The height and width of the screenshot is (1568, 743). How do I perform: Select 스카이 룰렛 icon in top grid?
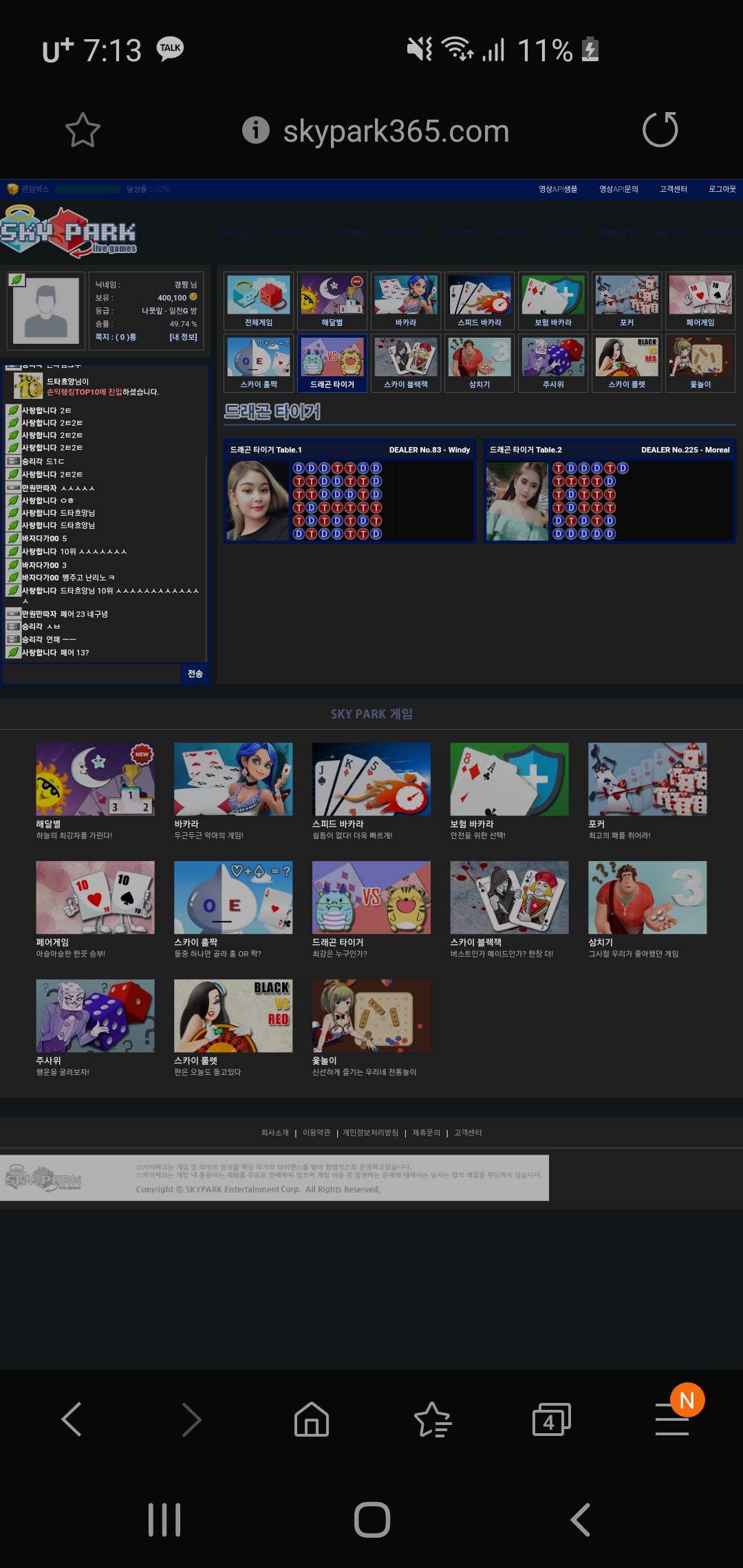pos(627,363)
